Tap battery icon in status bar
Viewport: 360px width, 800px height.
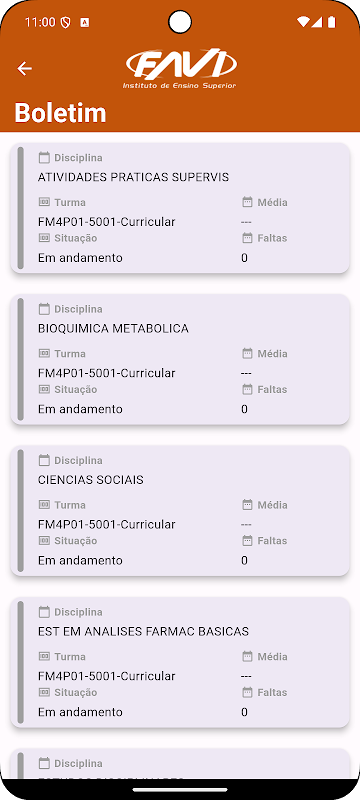332,22
